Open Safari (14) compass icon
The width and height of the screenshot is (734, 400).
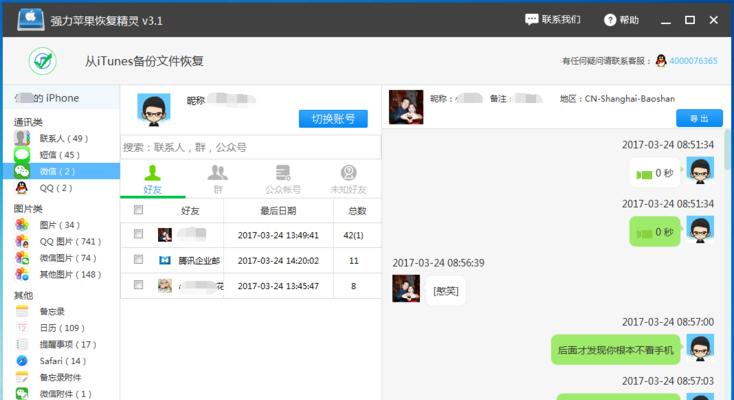(x=22, y=361)
